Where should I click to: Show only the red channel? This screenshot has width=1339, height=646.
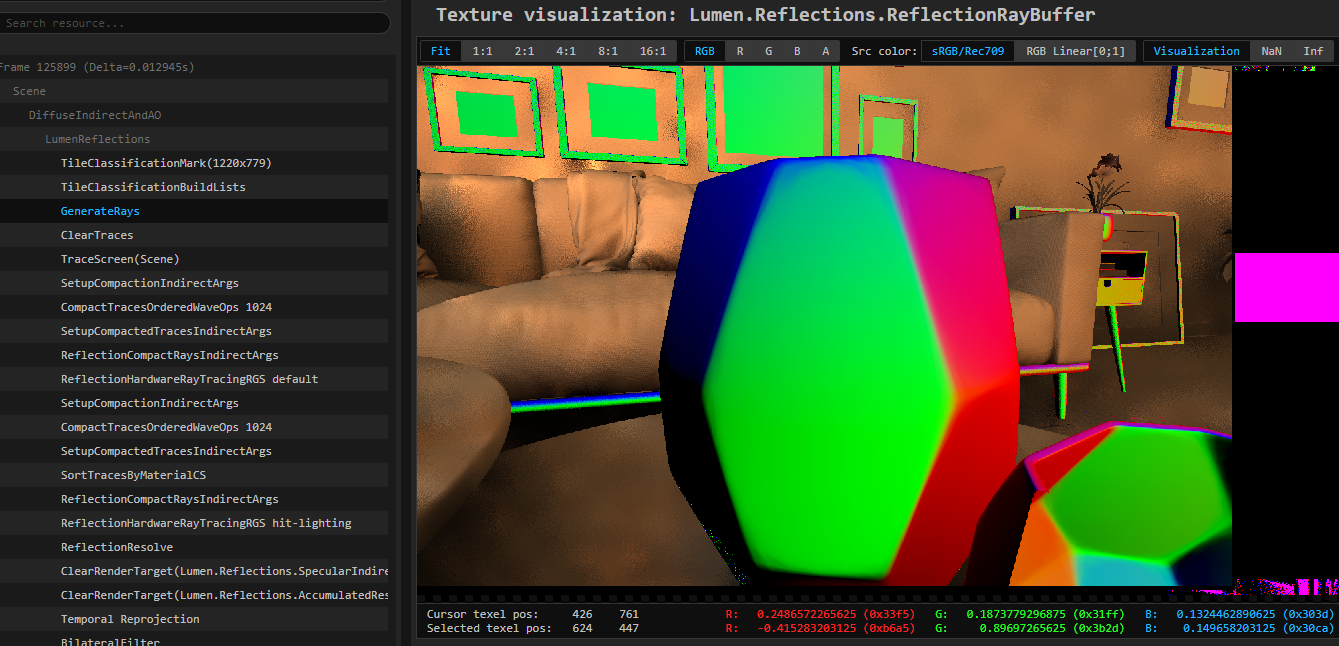(x=738, y=50)
